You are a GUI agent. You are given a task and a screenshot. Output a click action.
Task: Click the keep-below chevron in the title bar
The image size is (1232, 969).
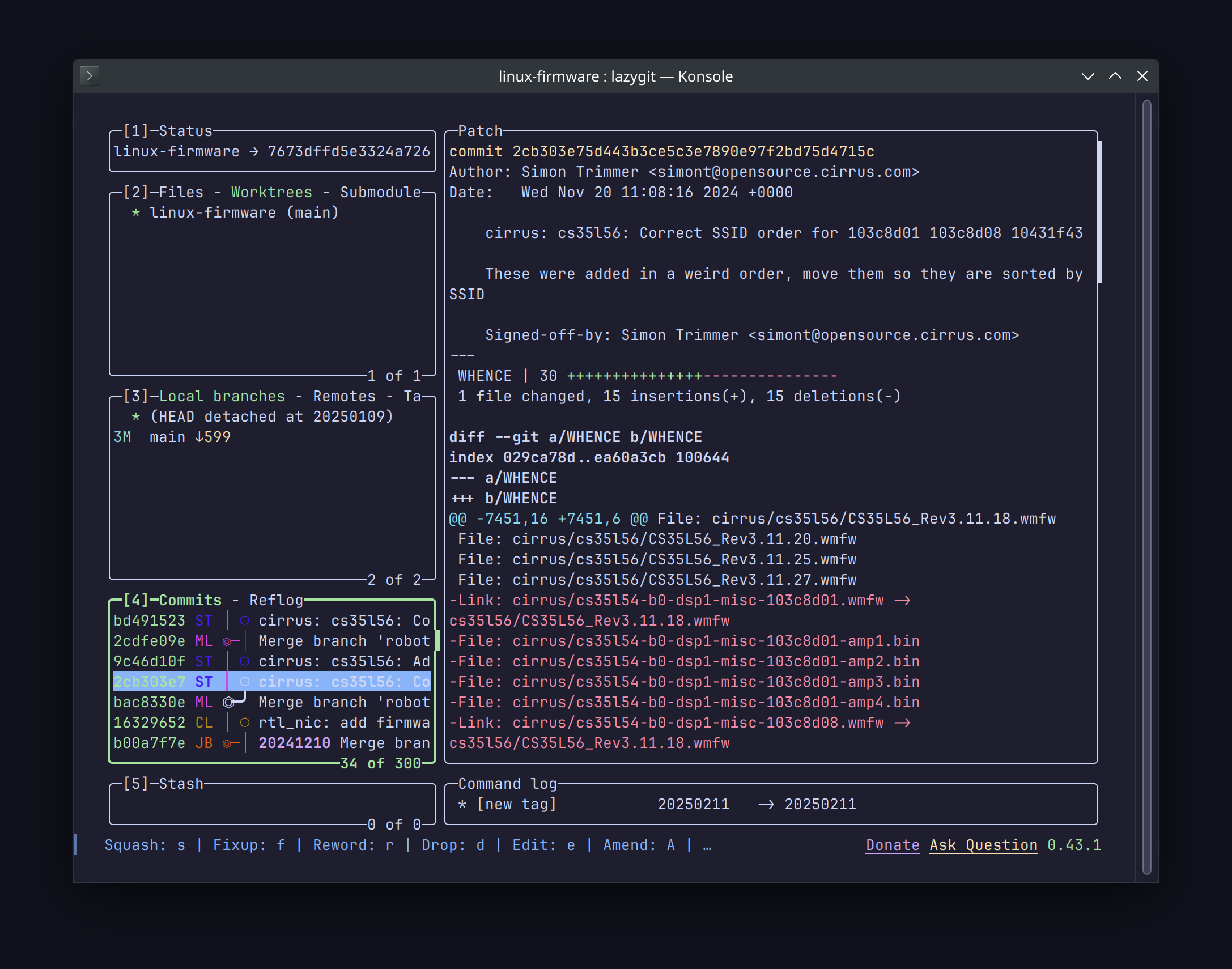(1087, 76)
